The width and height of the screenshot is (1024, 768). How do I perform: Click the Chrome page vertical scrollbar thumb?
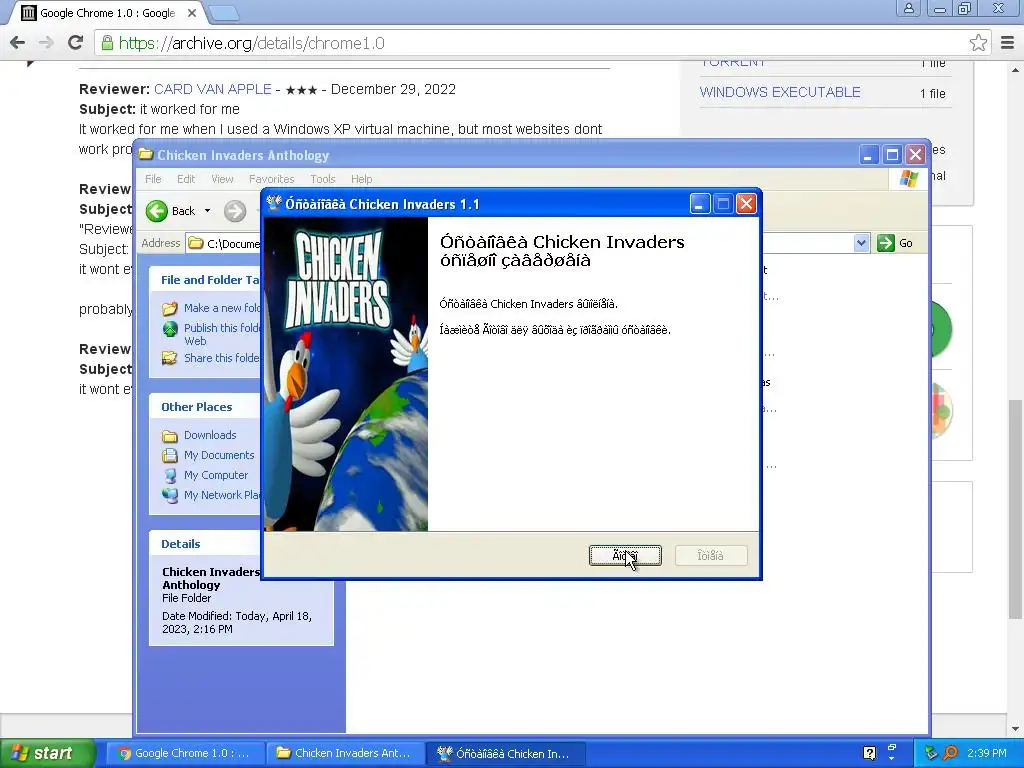point(1016,509)
